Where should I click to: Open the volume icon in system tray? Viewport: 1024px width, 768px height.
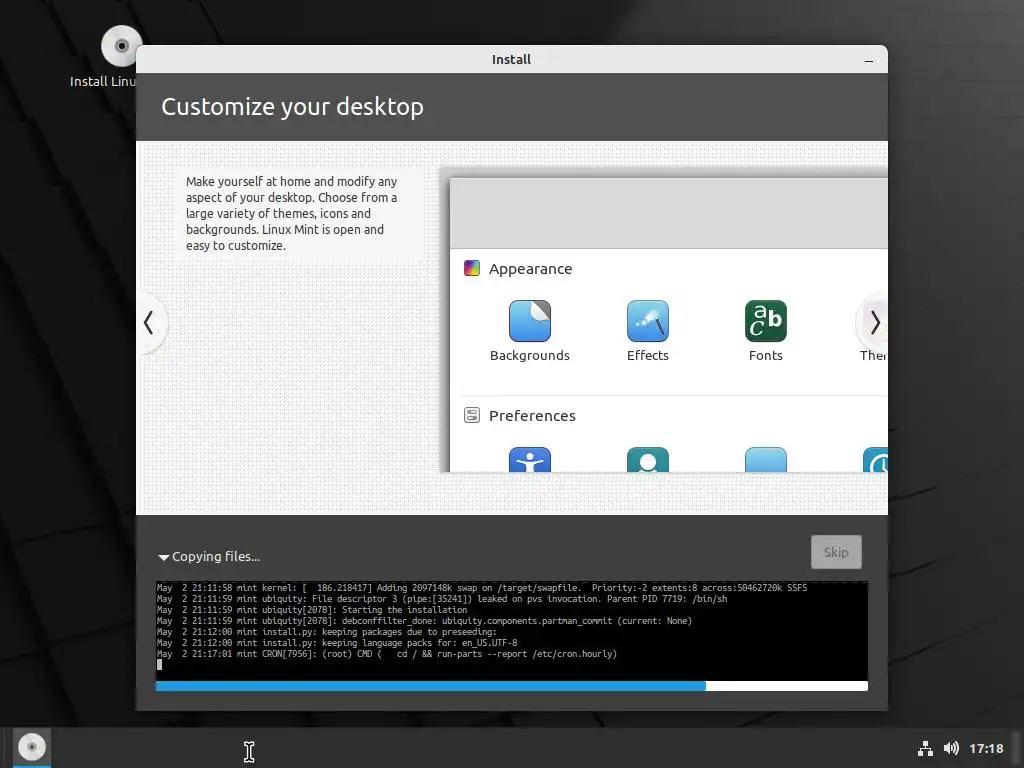[952, 748]
